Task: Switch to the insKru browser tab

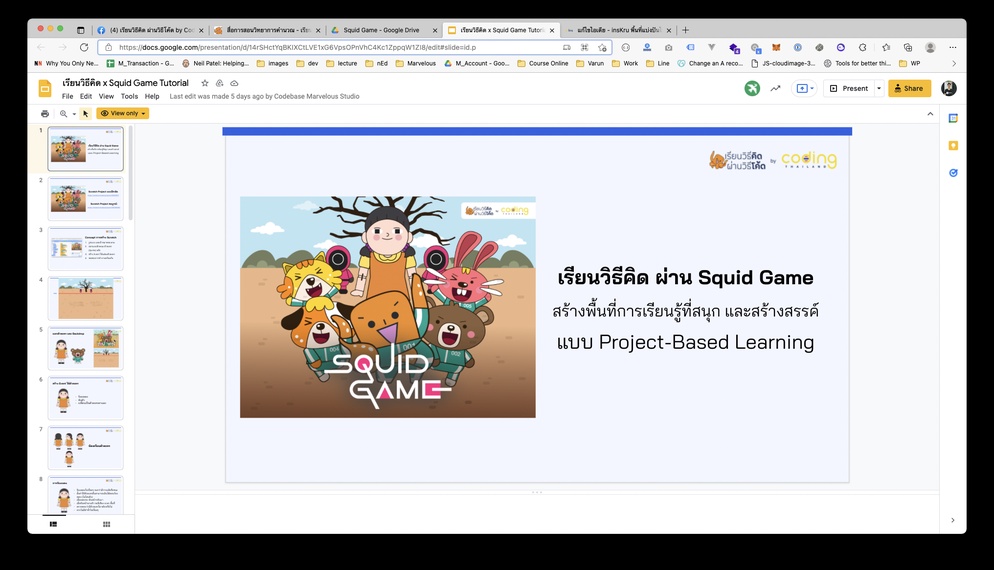Action: (x=619, y=30)
